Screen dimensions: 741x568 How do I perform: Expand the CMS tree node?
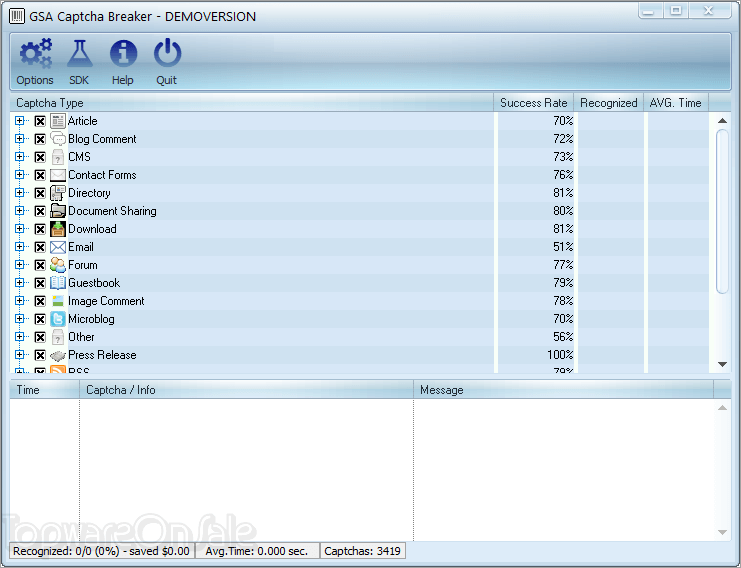[x=19, y=157]
